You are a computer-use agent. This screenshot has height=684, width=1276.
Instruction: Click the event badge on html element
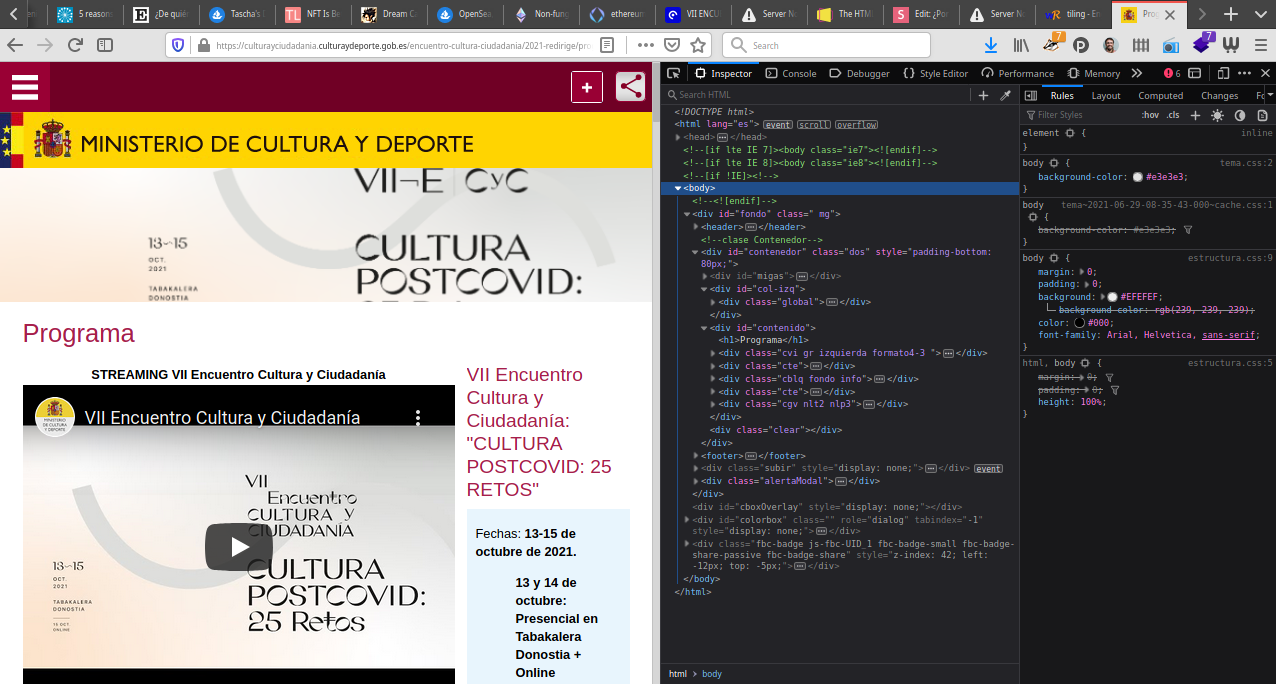(778, 125)
